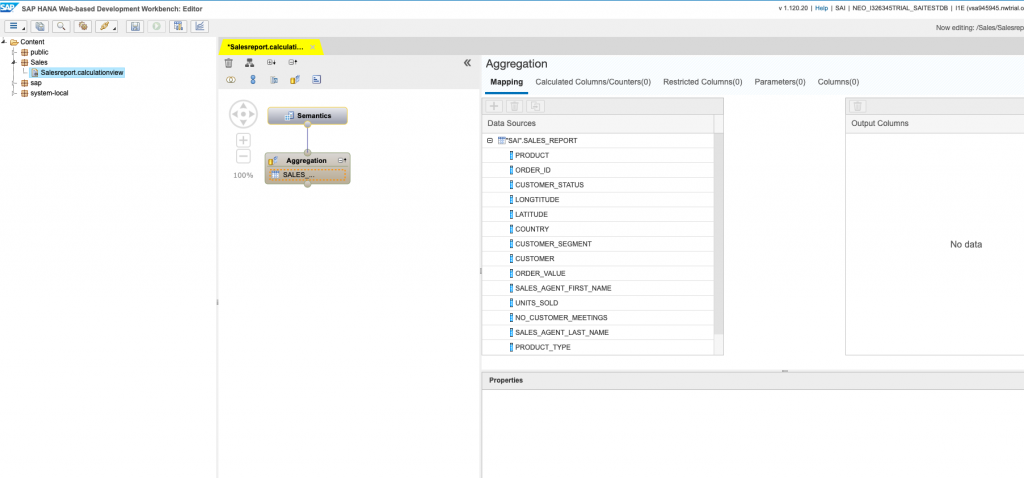This screenshot has height=478, width=1024.
Task: Select the PRODUCT_TYPE column
Action: (x=598, y=347)
